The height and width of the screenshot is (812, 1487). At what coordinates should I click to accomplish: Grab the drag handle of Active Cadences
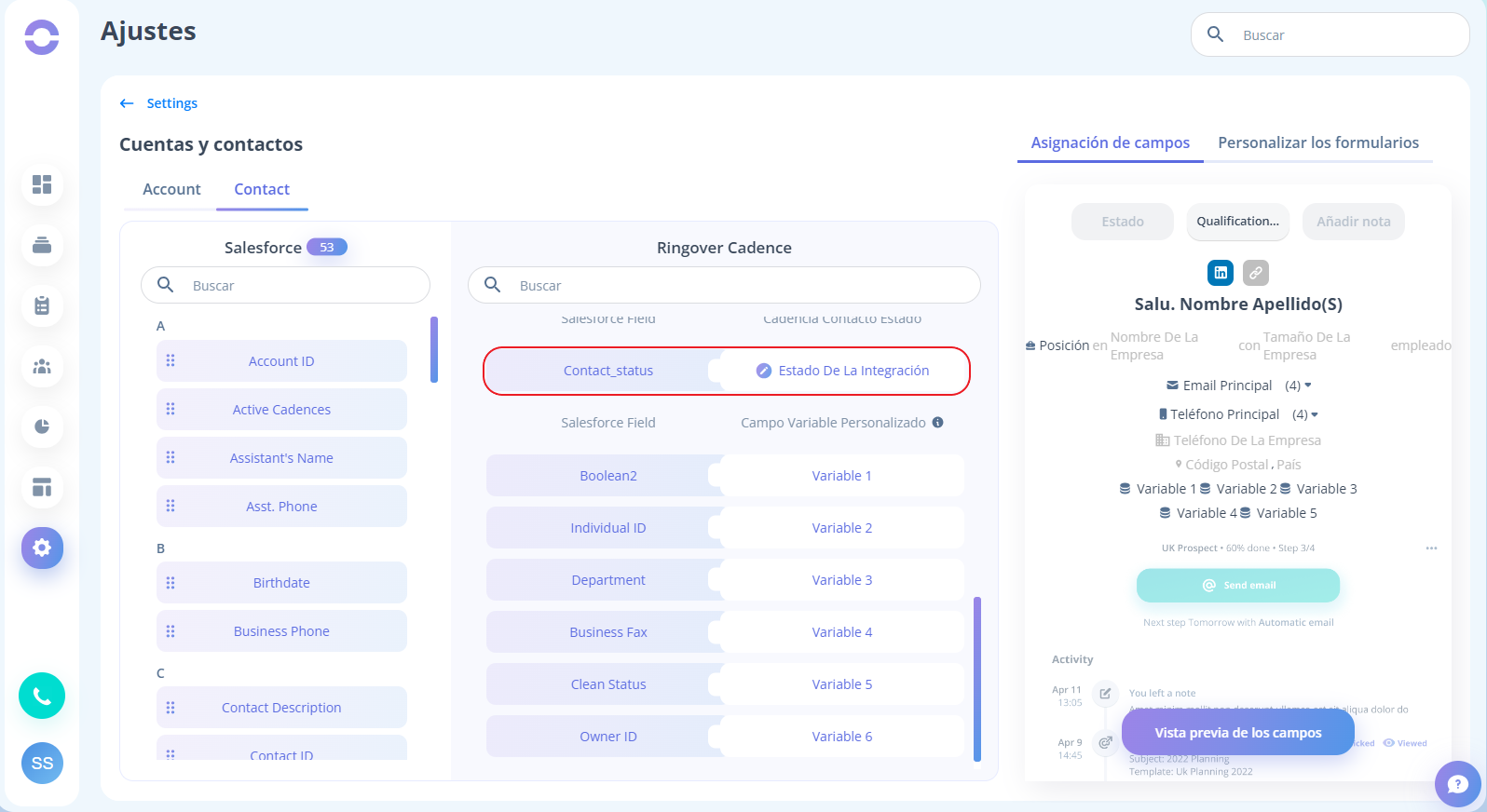(x=171, y=410)
